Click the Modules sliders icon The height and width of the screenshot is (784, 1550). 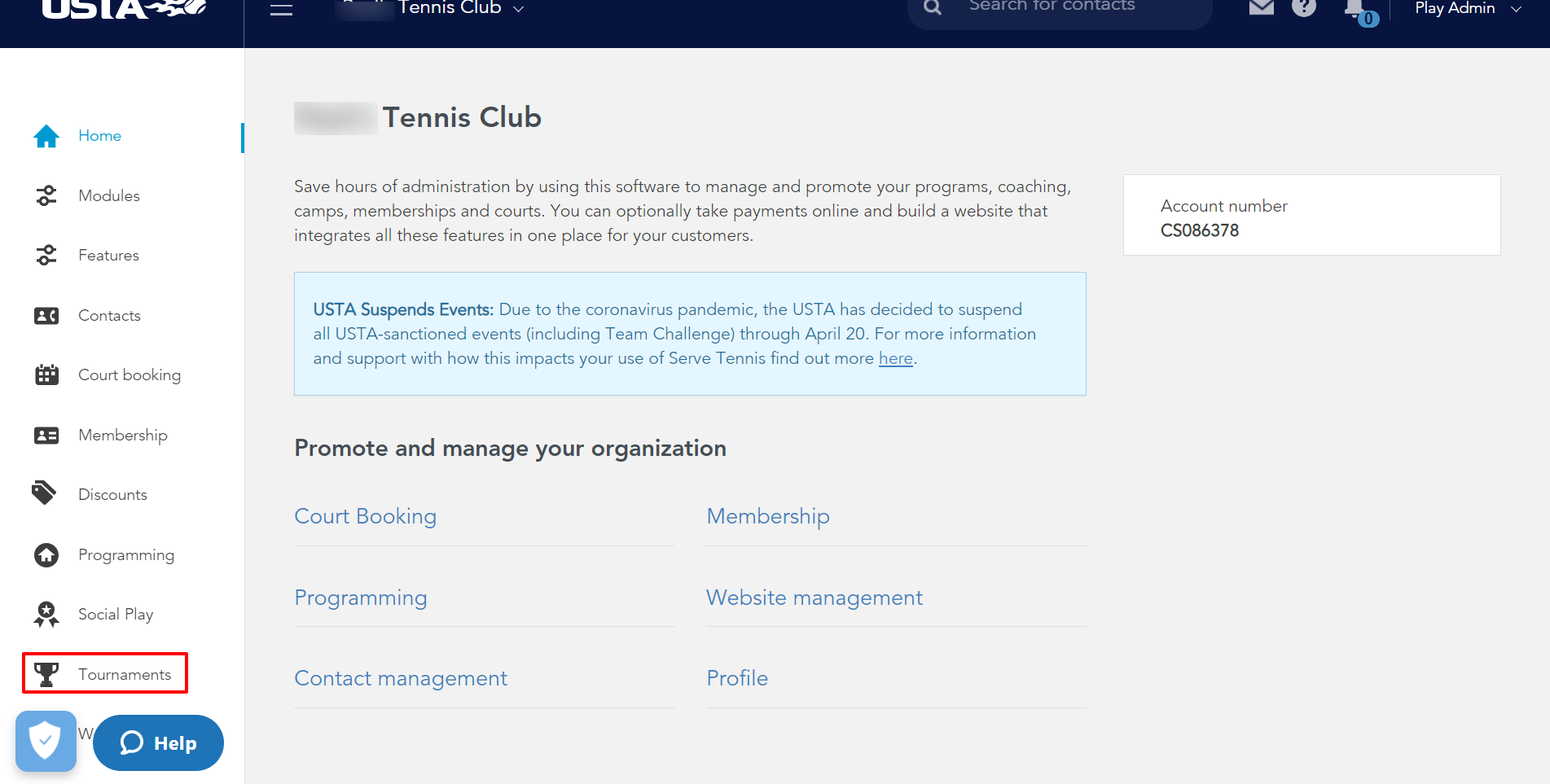46,195
